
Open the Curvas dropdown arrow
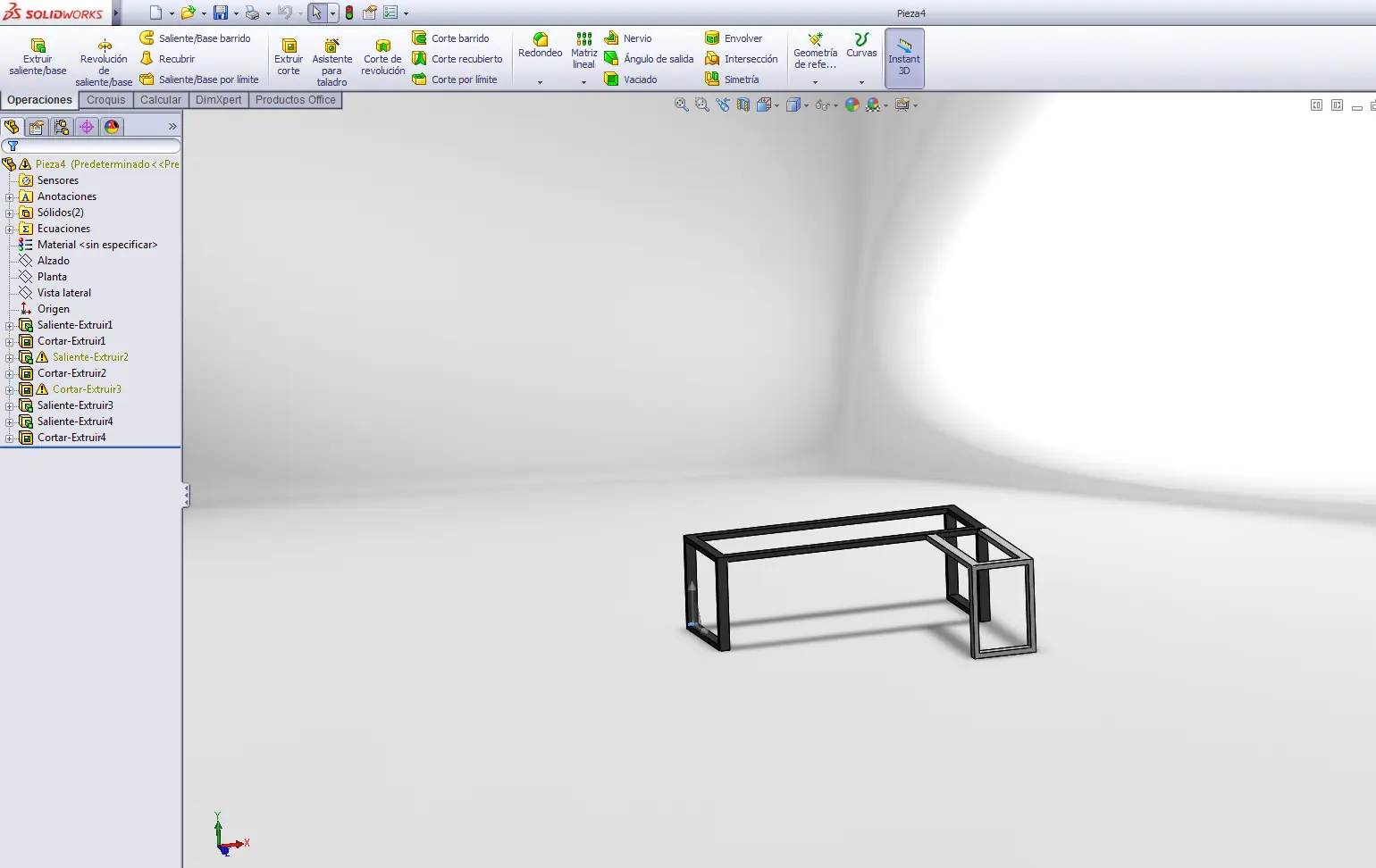coord(861,82)
